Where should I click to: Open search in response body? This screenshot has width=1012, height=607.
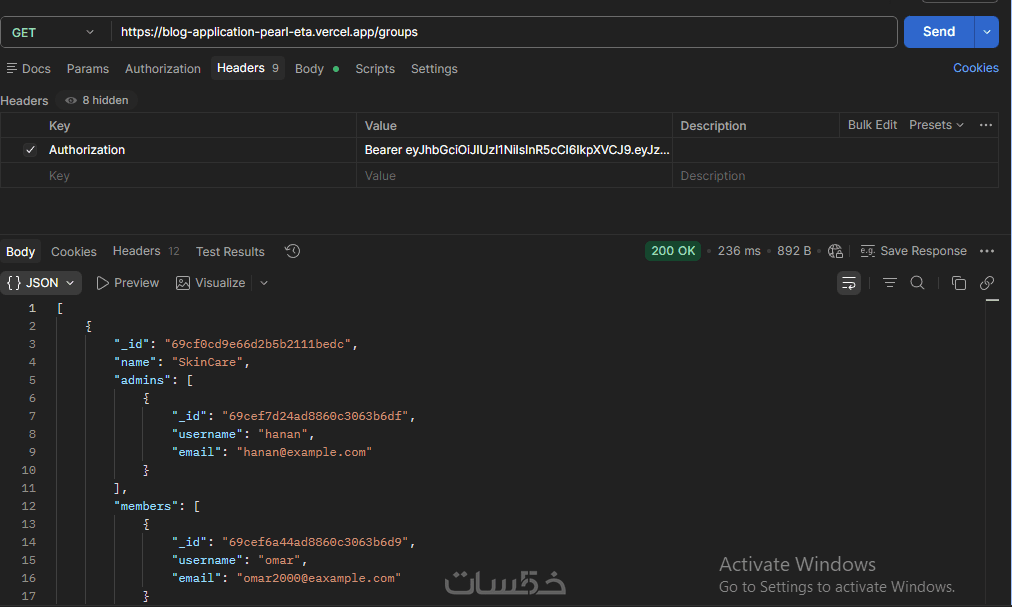click(917, 283)
